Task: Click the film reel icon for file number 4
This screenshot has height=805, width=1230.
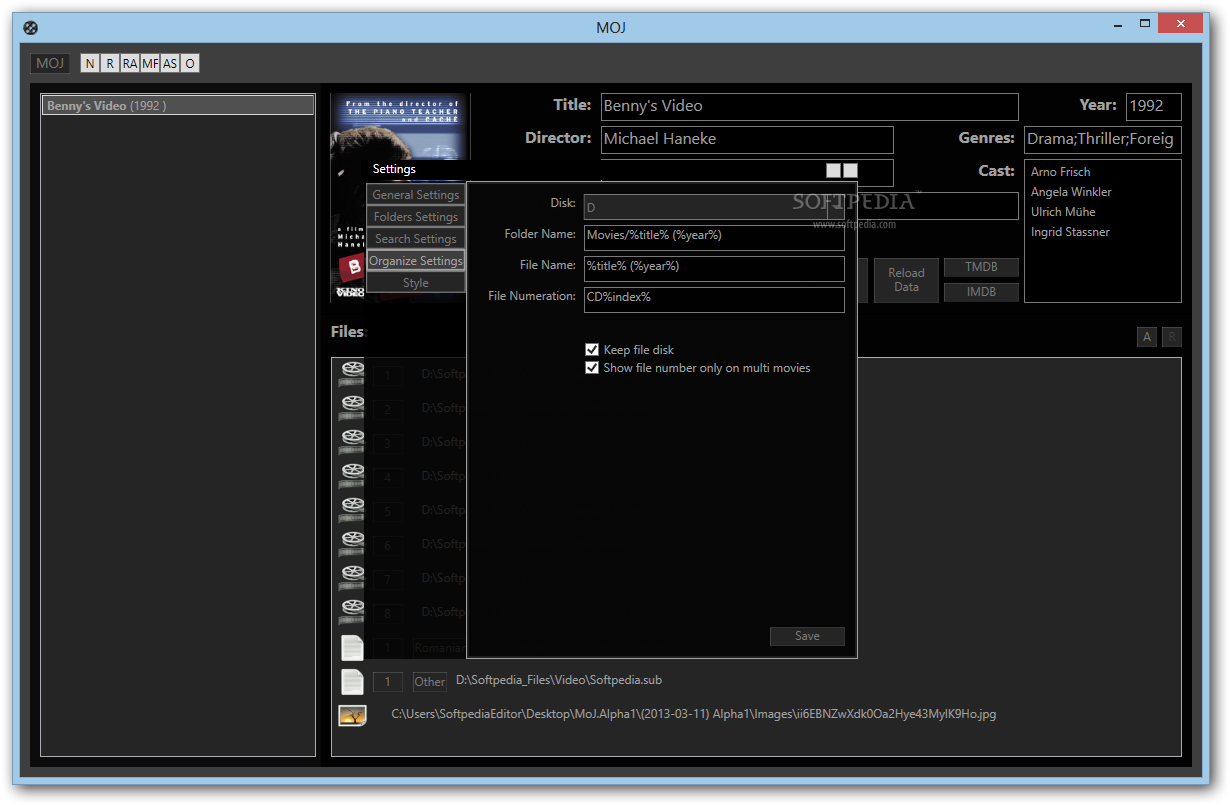Action: [352, 476]
